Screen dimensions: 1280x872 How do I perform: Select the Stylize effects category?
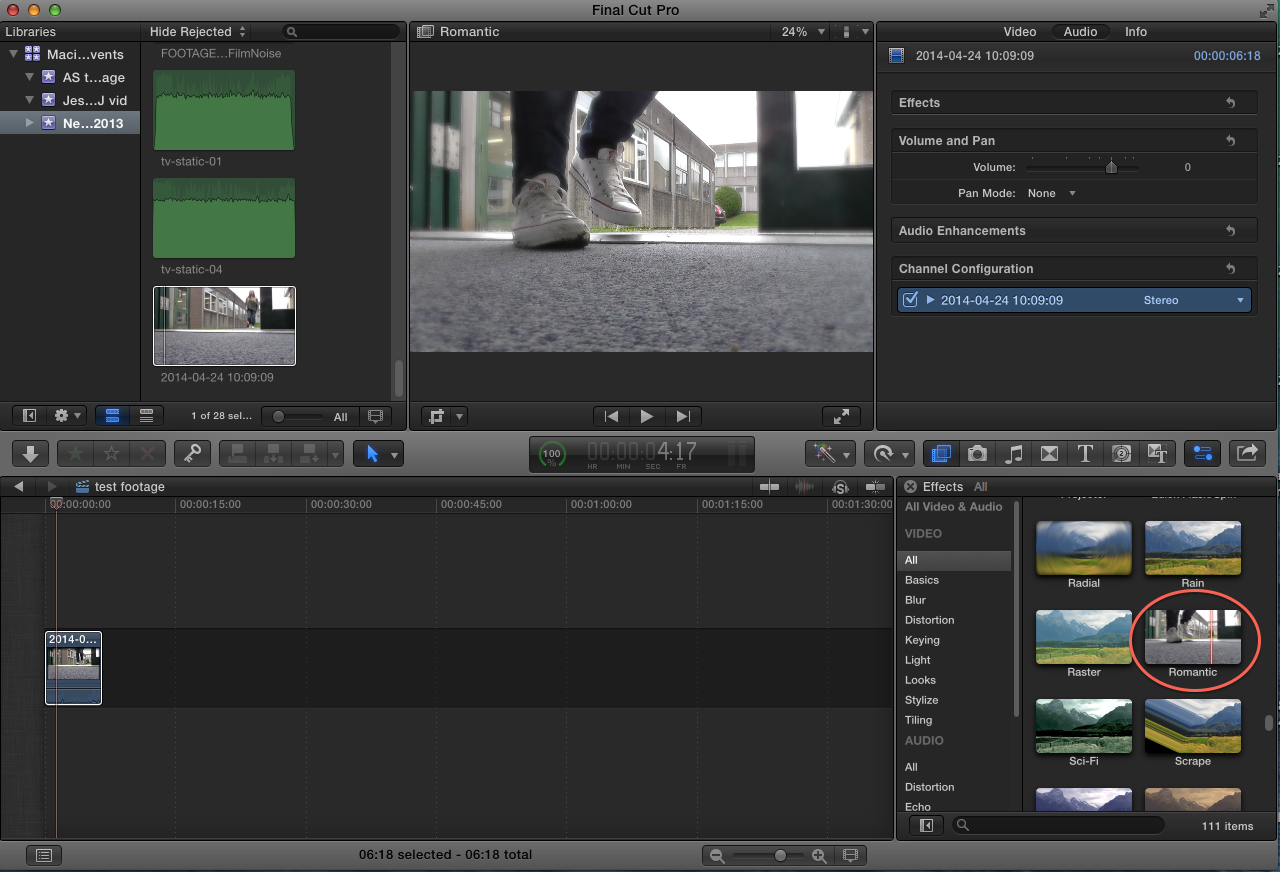921,700
